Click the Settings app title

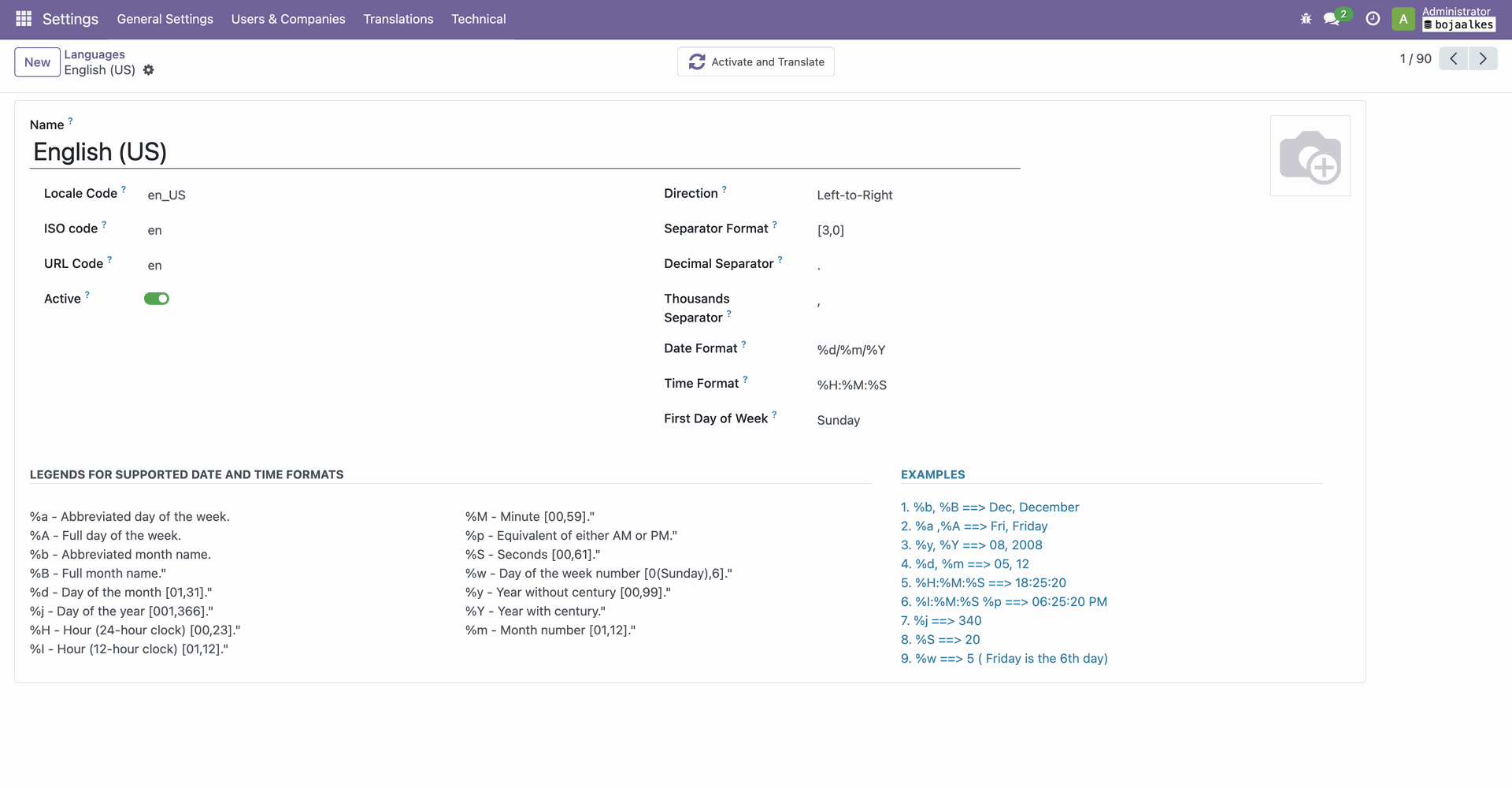point(70,19)
